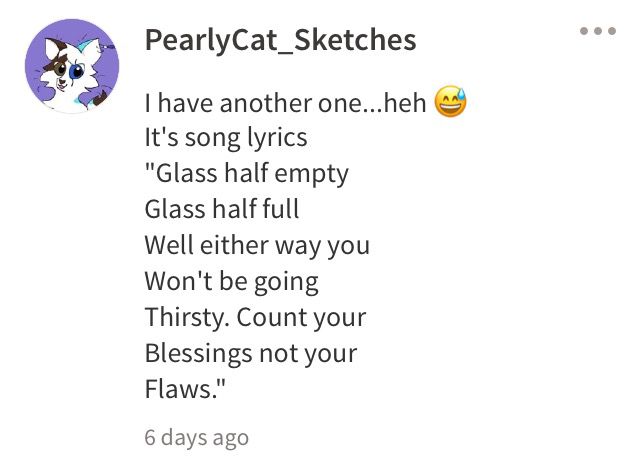Click the cat's brown paw in the avatar
The image size is (640, 476).
tap(100, 98)
